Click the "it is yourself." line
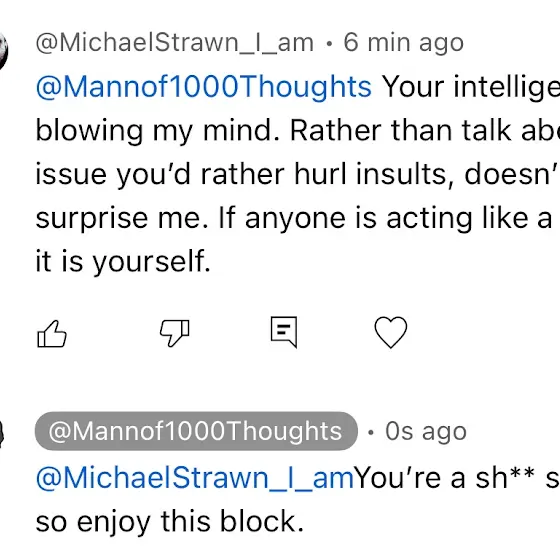Viewport: 560px width, 560px height. (x=123, y=261)
